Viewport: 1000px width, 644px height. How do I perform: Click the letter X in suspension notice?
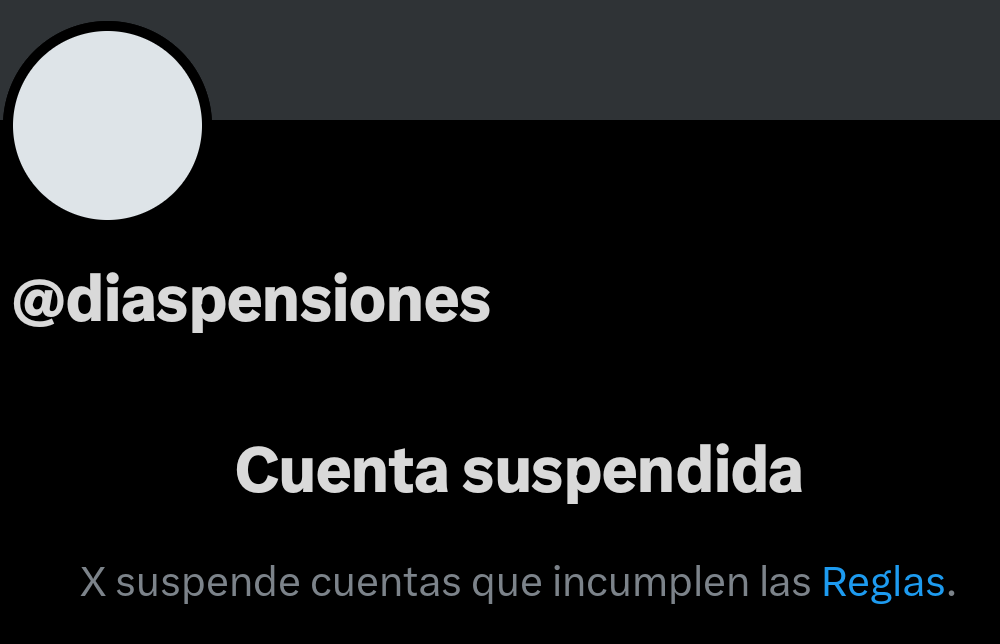[93, 582]
